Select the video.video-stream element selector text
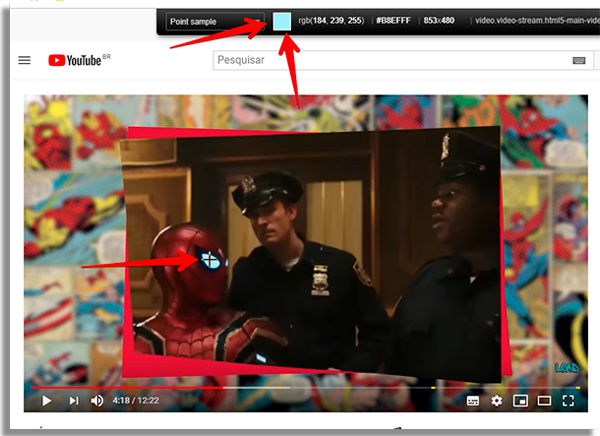This screenshot has width=600, height=436. (537, 20)
